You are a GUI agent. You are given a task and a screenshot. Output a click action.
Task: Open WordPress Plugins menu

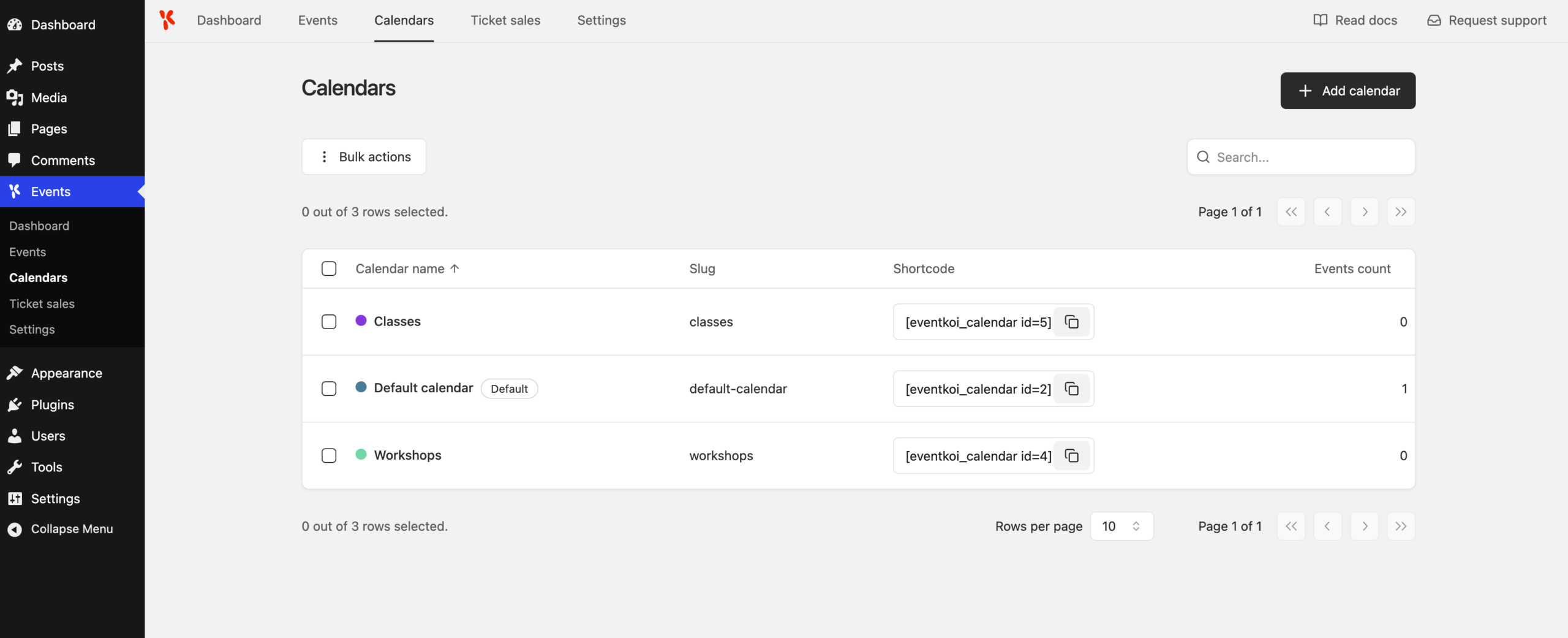72,404
